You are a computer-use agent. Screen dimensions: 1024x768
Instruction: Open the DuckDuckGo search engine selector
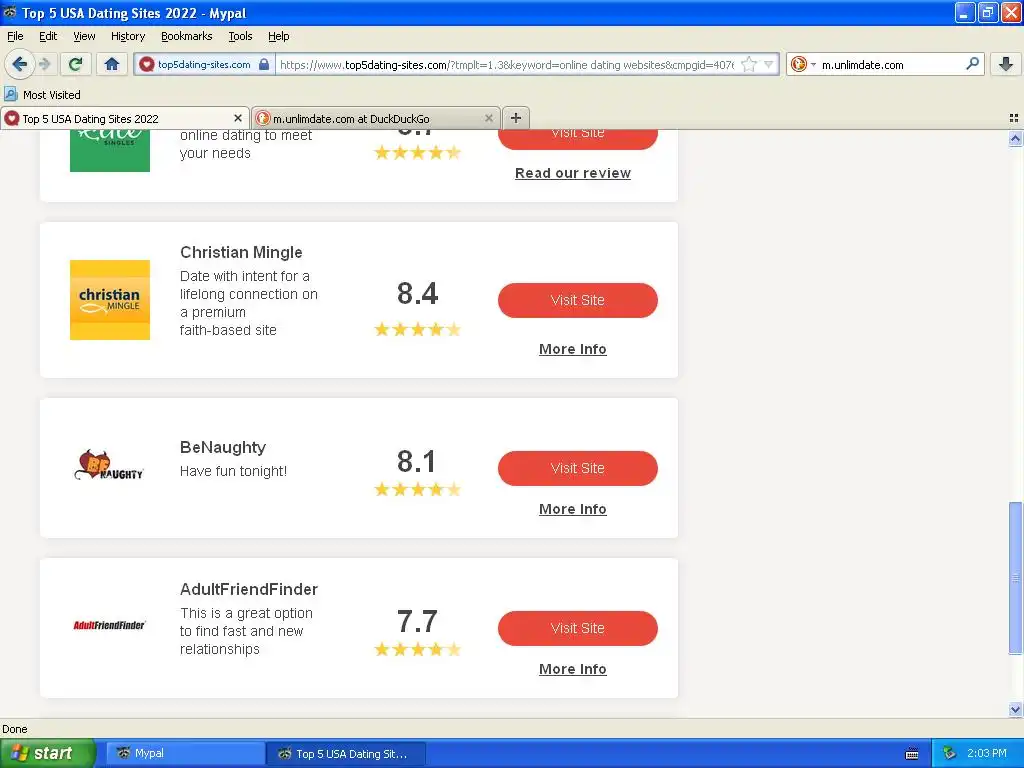pos(803,64)
